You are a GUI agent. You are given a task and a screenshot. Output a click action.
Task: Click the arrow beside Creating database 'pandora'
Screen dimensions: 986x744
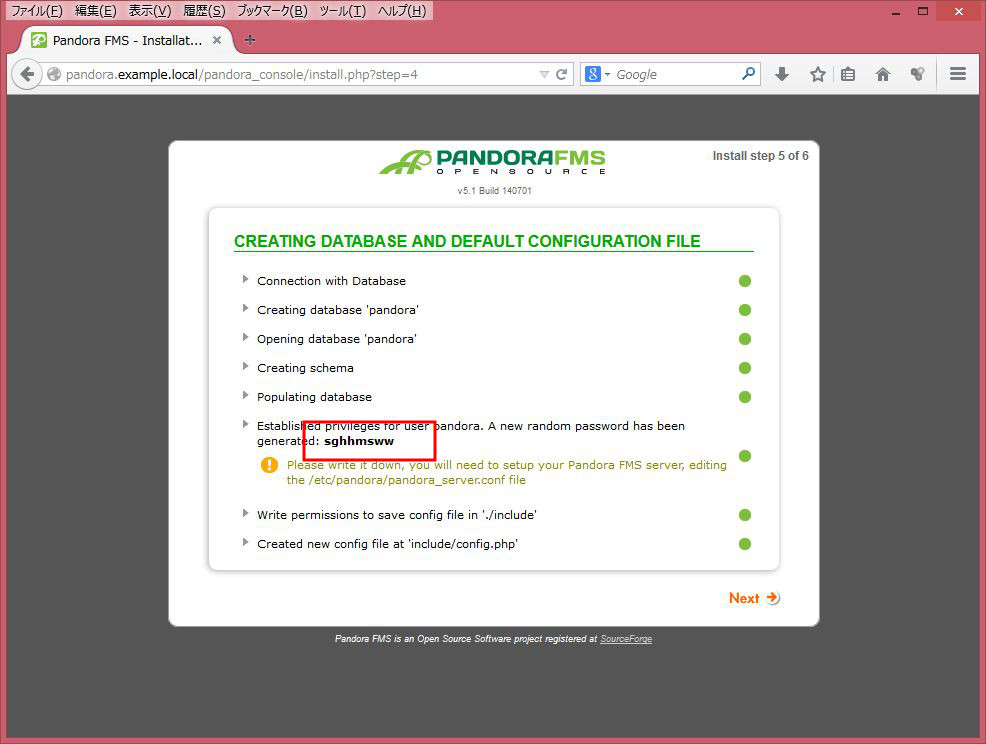coord(245,308)
